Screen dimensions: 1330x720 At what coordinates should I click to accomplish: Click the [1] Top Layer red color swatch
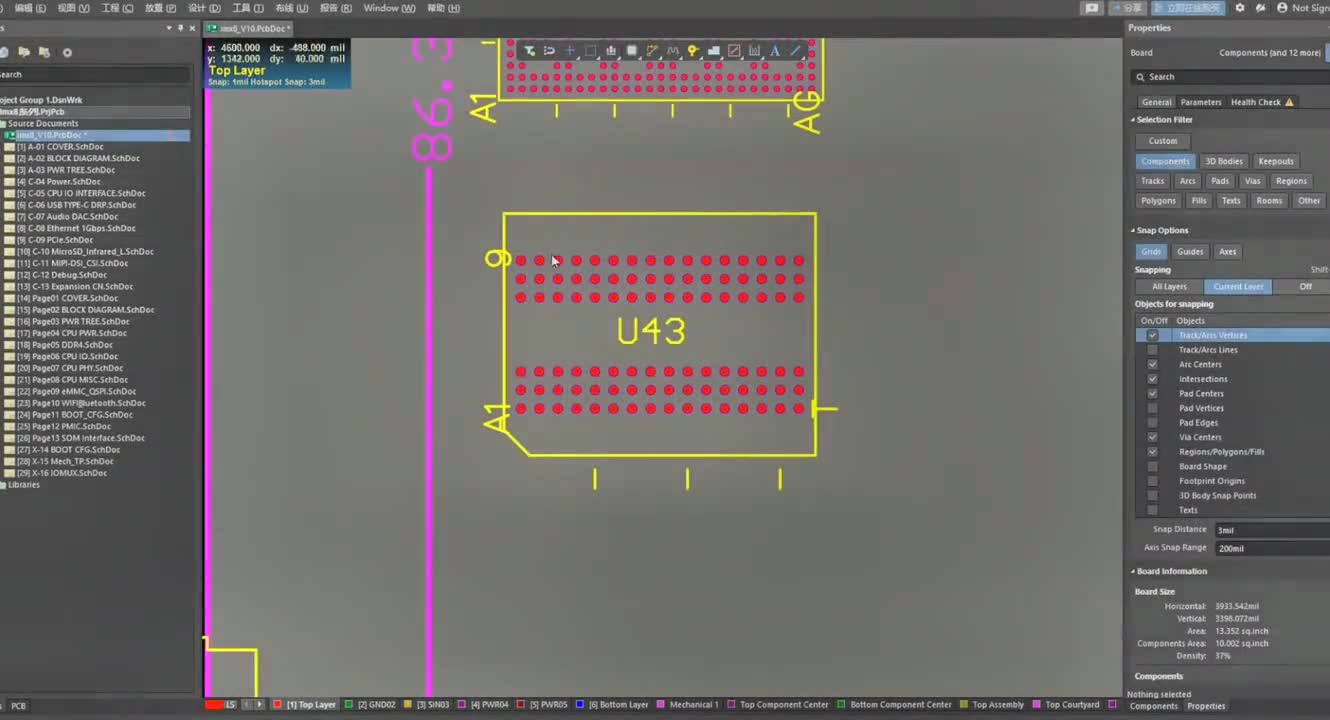pos(278,705)
